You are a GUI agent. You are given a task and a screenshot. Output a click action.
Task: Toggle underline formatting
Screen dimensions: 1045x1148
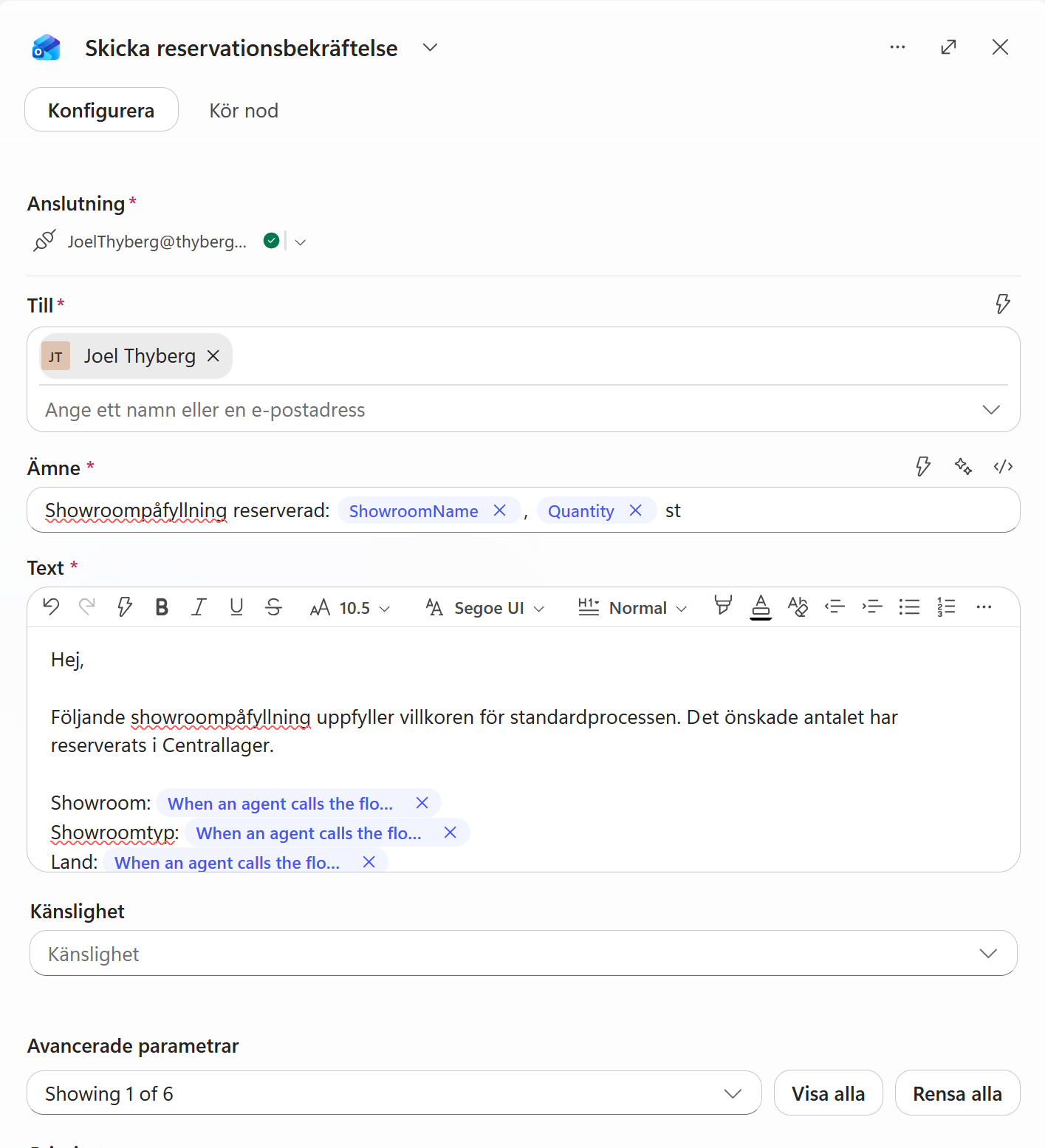[236, 607]
